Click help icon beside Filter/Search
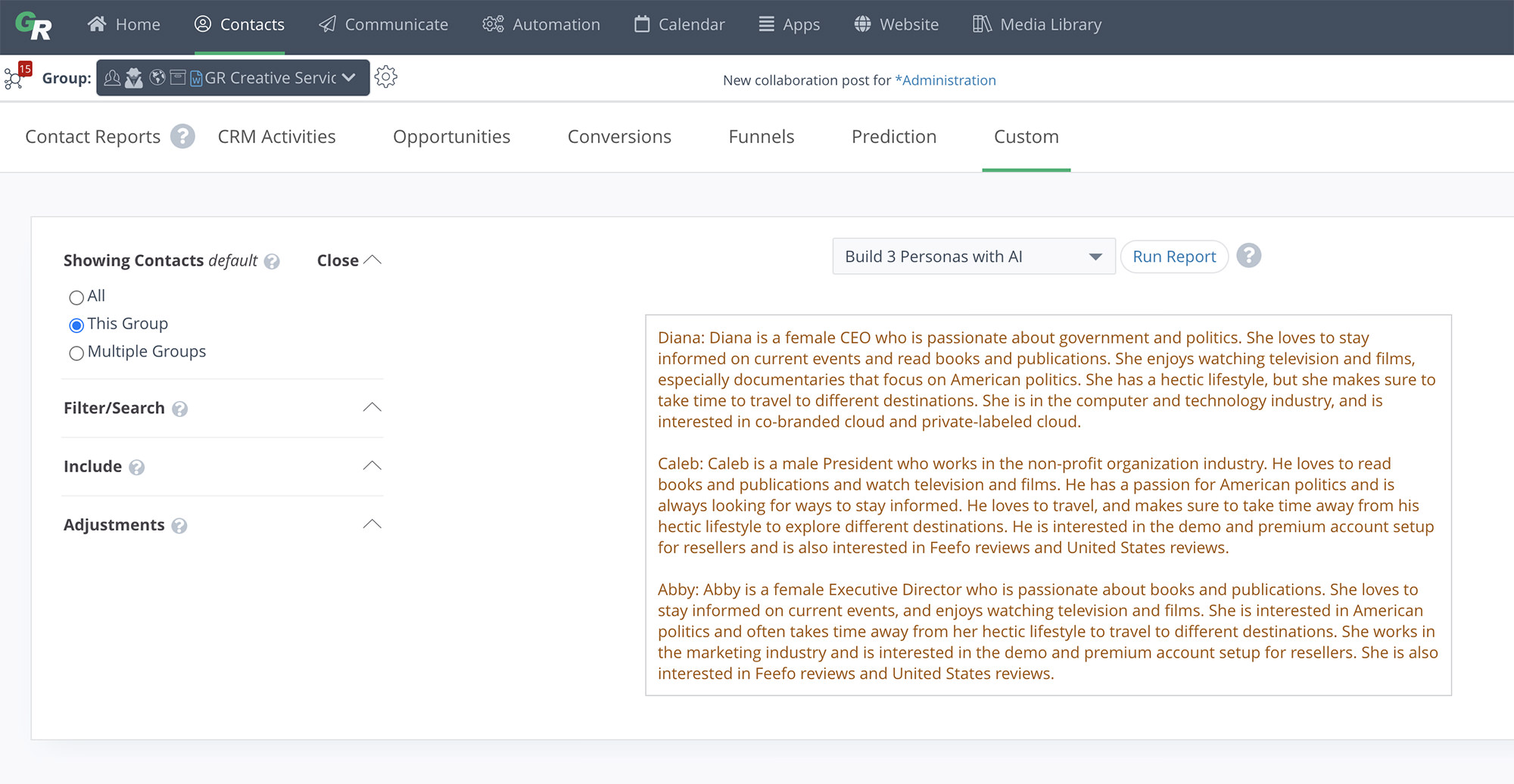This screenshot has width=1514, height=784. (x=179, y=409)
